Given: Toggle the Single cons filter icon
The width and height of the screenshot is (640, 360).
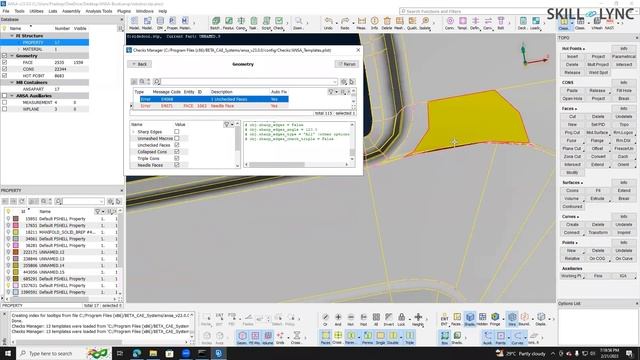Looking at the screenshot, I should [380, 336].
